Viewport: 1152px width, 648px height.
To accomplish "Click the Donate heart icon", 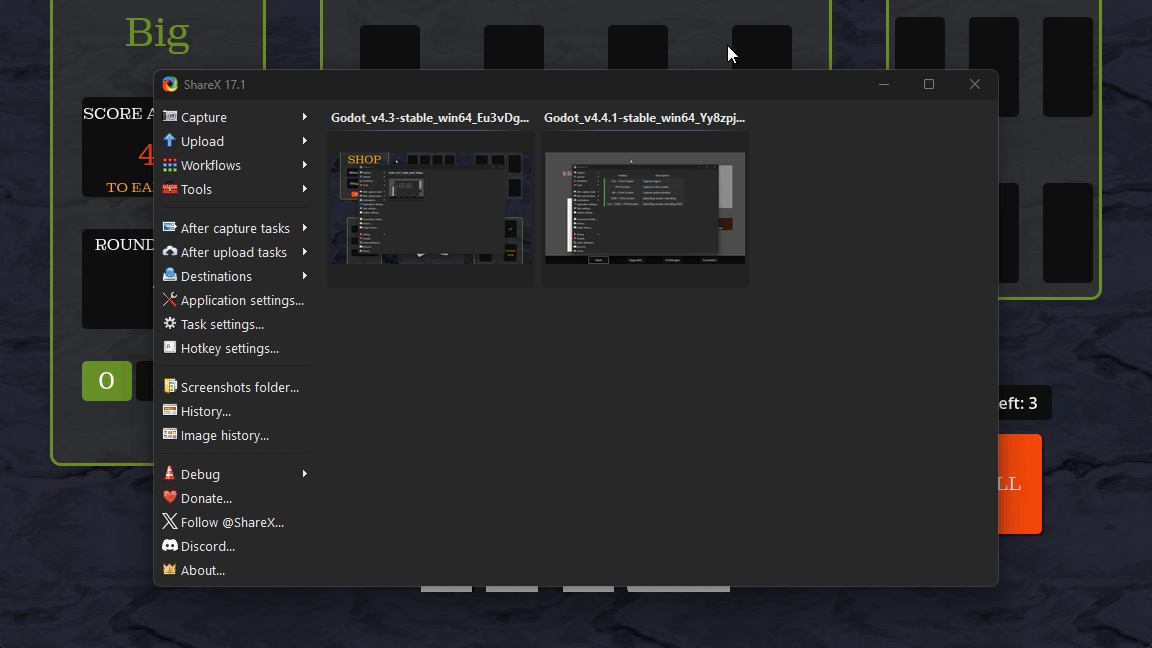I will tap(170, 498).
